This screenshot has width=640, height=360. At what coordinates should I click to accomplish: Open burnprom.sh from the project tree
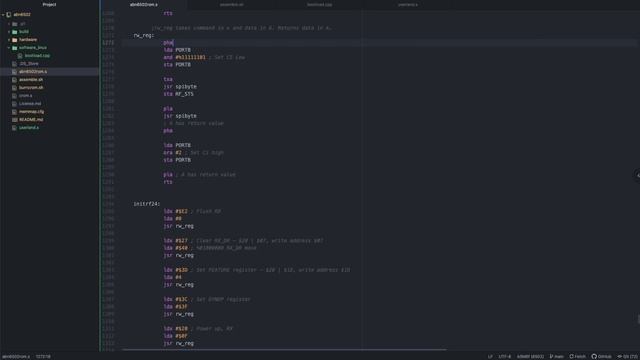(x=31, y=88)
